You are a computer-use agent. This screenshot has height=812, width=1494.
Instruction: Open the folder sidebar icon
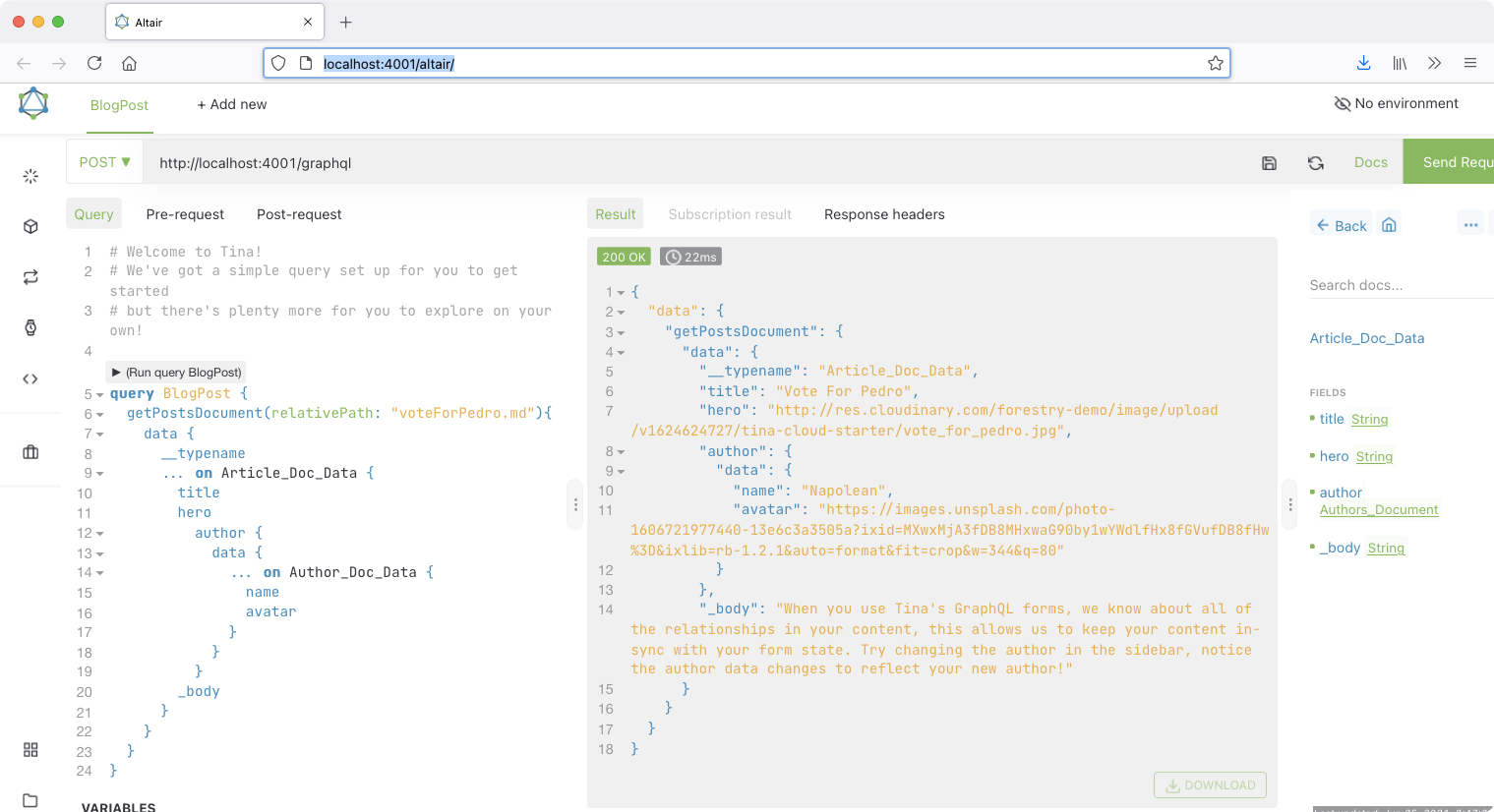tap(30, 800)
